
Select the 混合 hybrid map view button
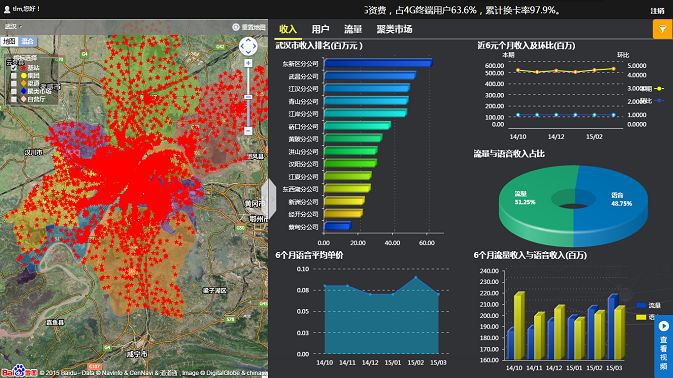27,41
